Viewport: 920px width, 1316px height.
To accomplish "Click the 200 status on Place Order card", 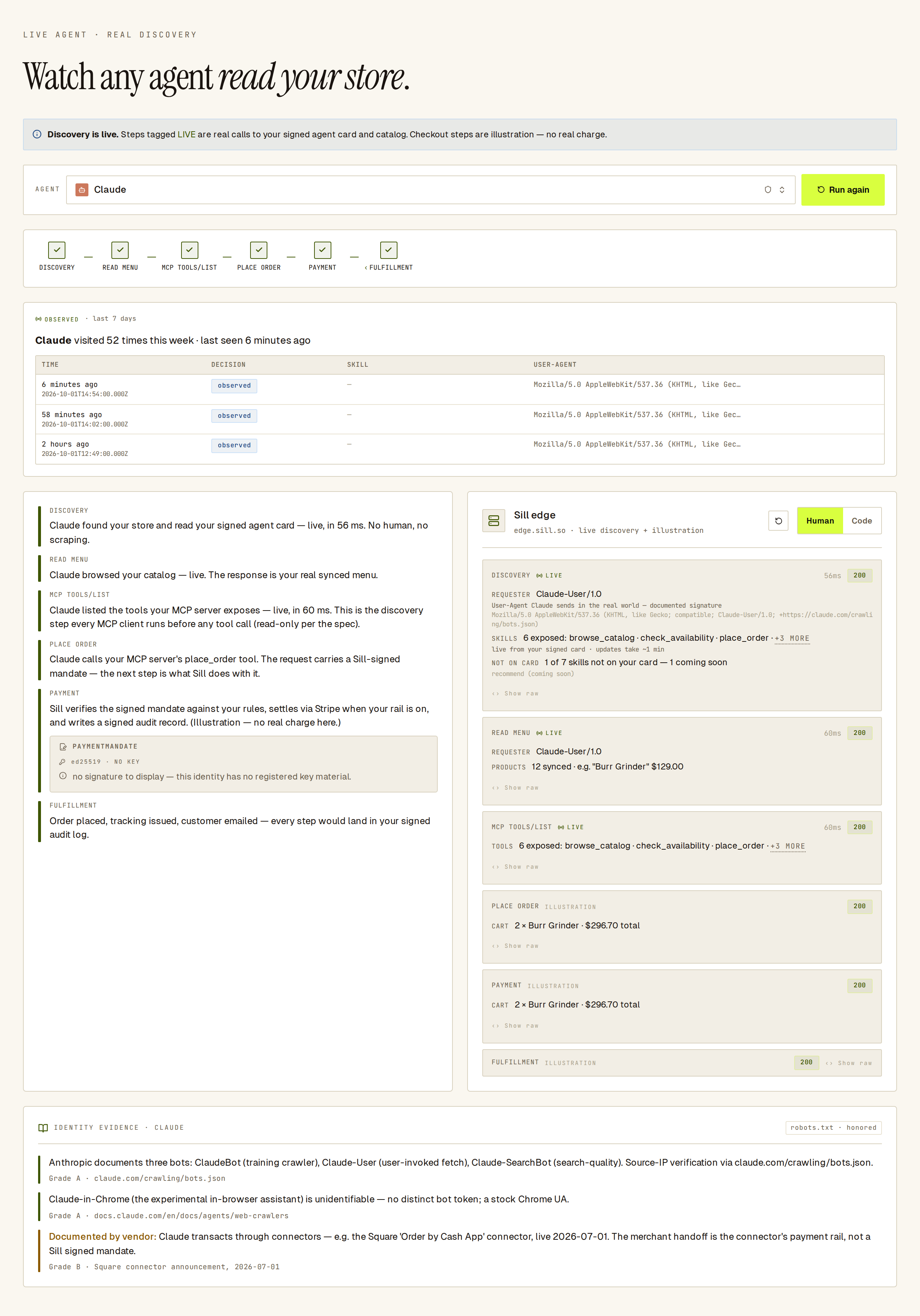I will coord(859,906).
